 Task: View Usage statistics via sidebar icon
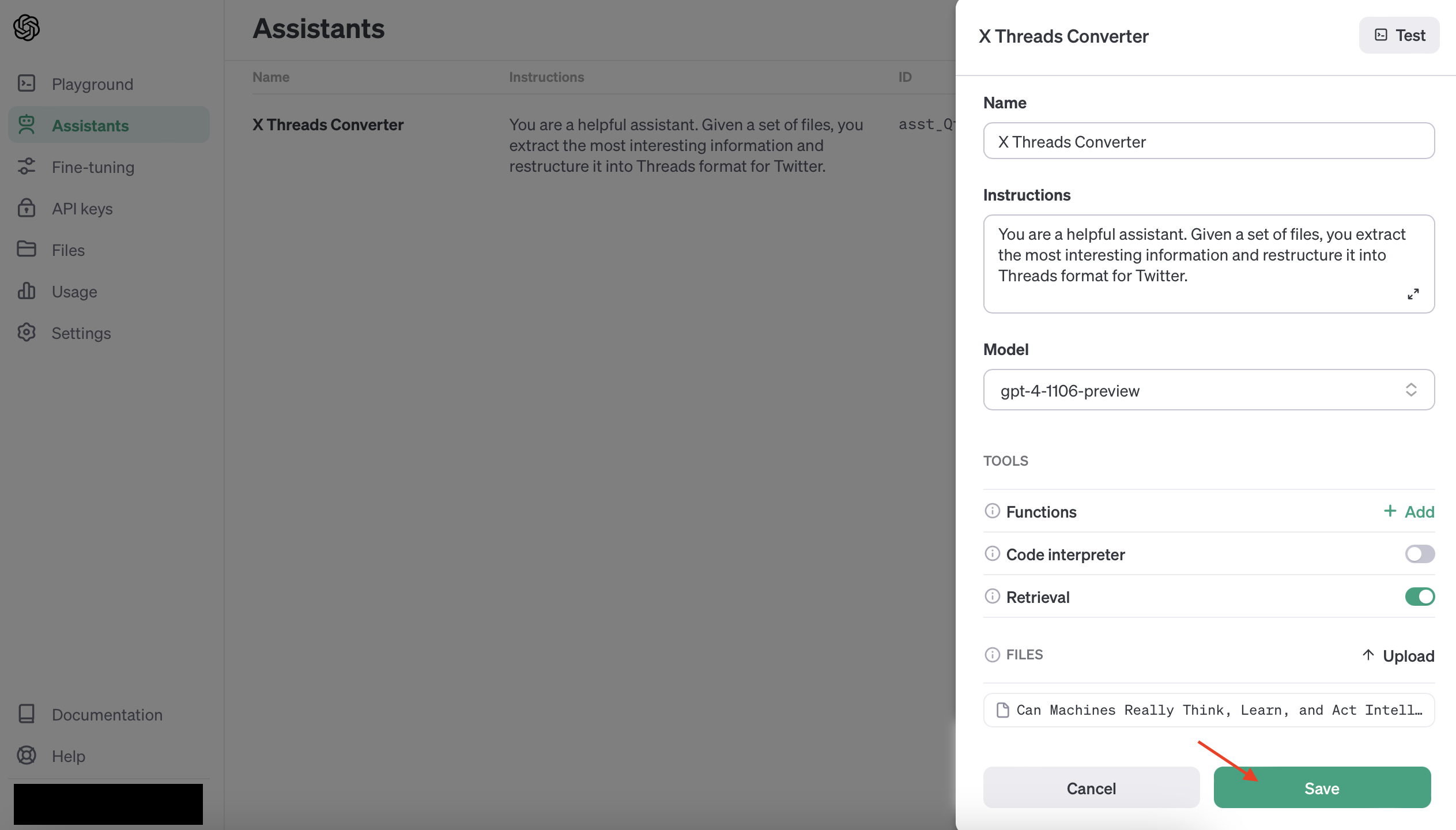pos(27,291)
